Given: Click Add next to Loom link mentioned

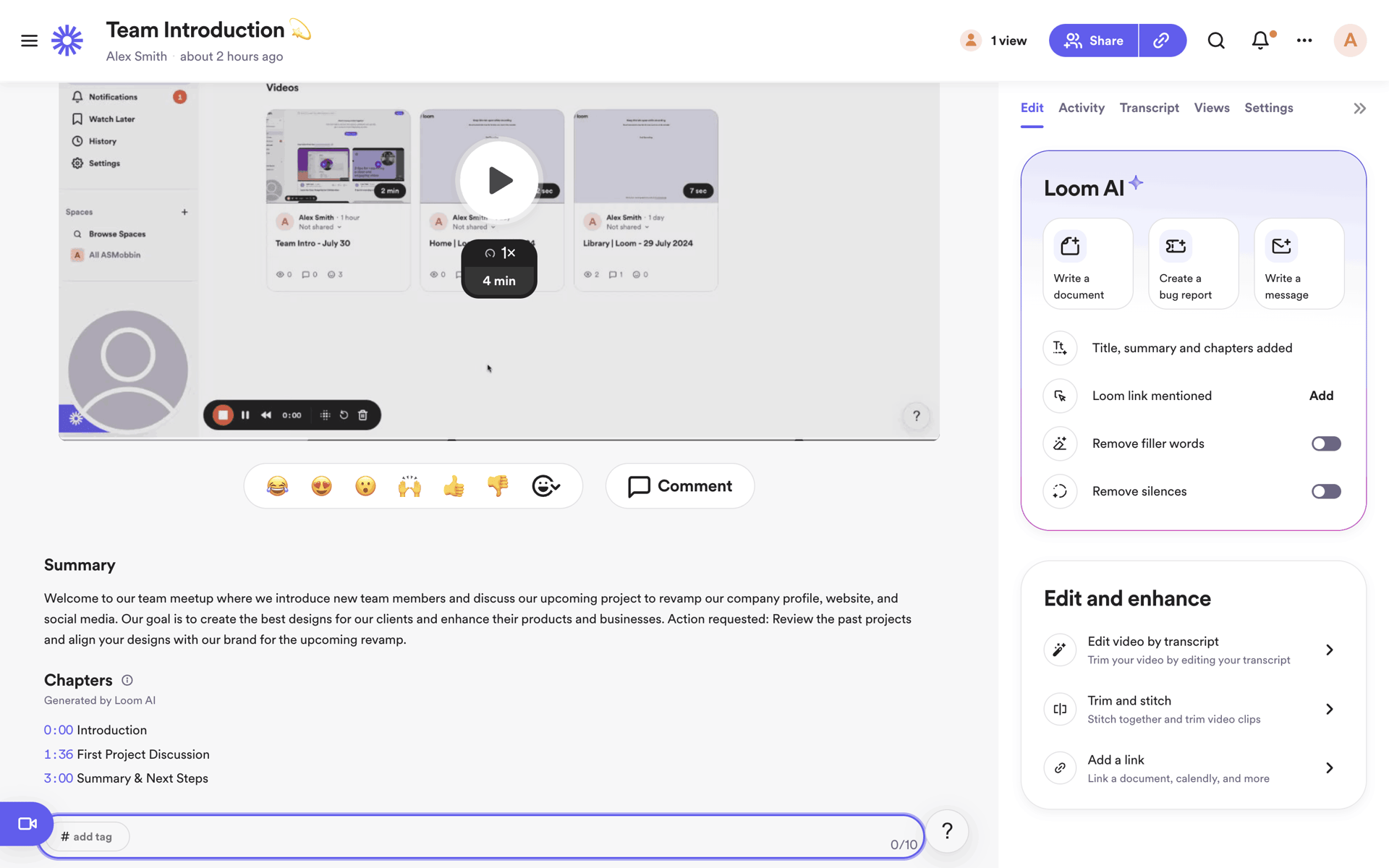Looking at the screenshot, I should click(1321, 396).
